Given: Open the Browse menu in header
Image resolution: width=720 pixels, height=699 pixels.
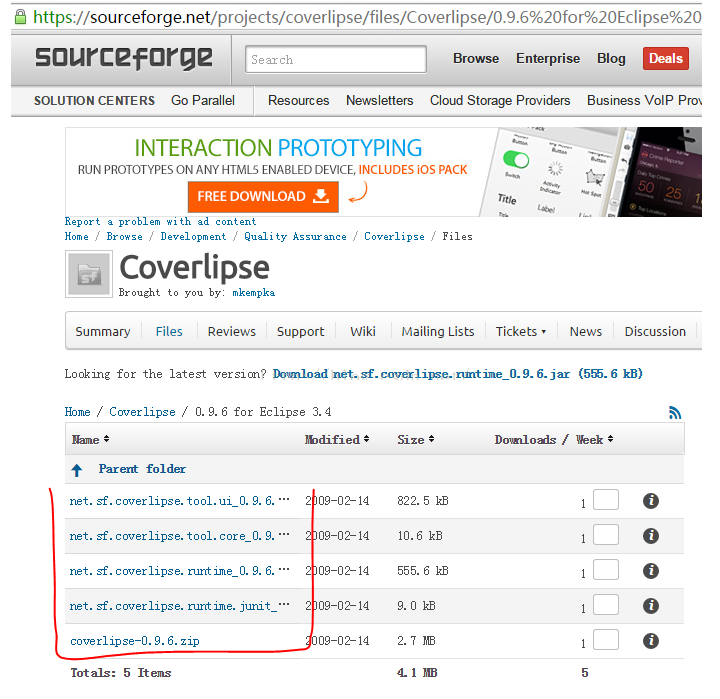Looking at the screenshot, I should (x=476, y=58).
